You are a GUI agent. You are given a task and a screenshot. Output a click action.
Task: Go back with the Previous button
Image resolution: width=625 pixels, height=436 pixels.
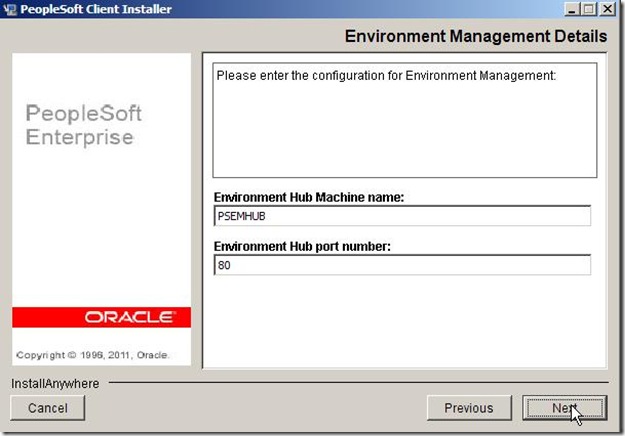468,408
